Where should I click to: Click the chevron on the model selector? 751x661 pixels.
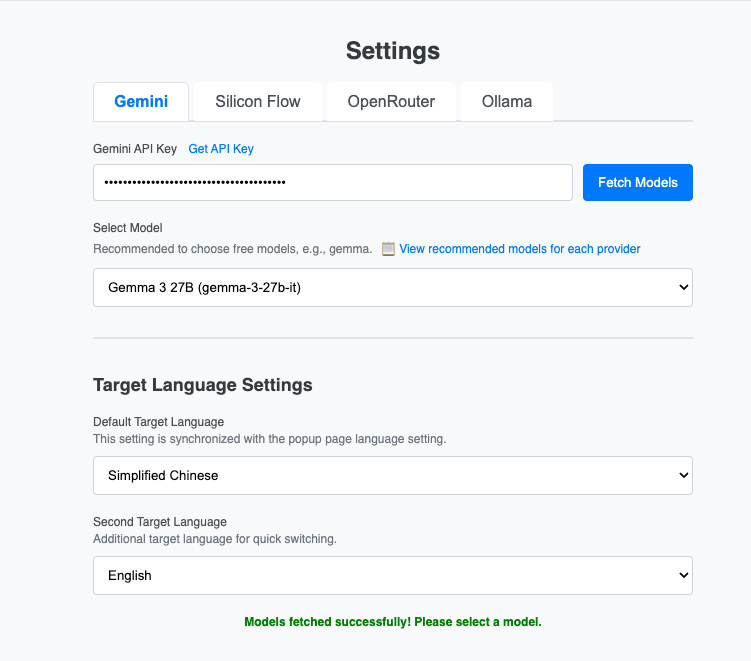(x=683, y=287)
